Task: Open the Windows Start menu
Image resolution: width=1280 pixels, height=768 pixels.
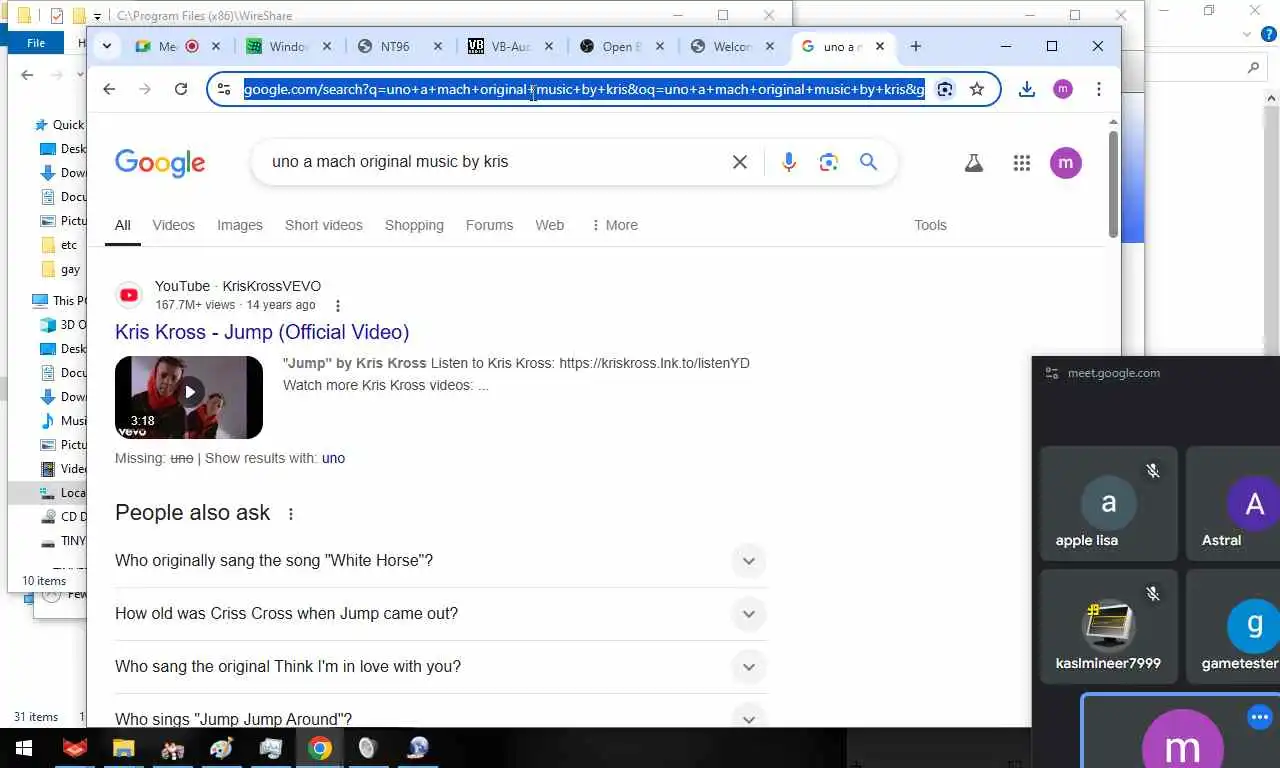Action: [24, 748]
